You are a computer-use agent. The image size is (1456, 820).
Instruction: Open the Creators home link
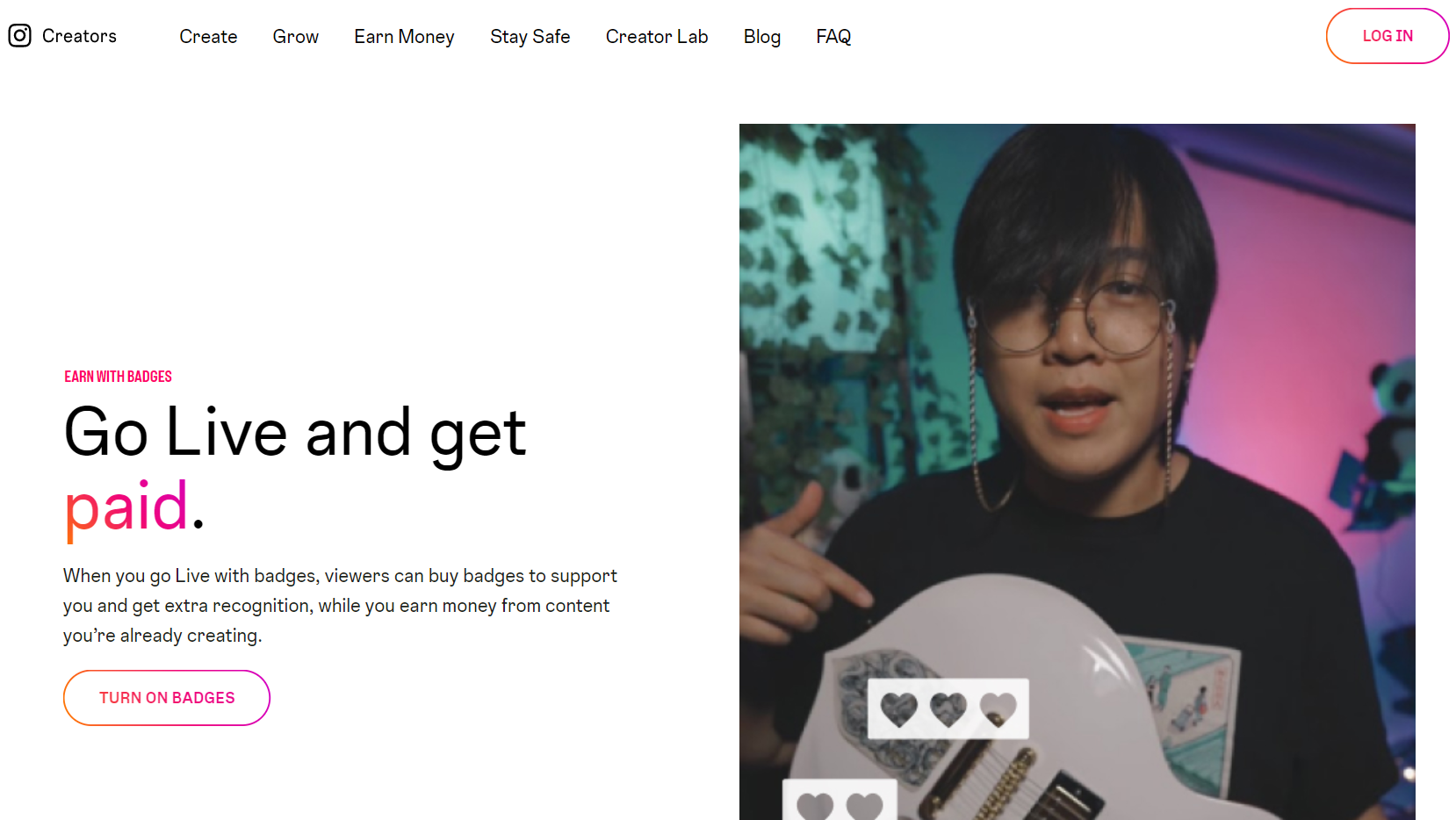tap(79, 36)
